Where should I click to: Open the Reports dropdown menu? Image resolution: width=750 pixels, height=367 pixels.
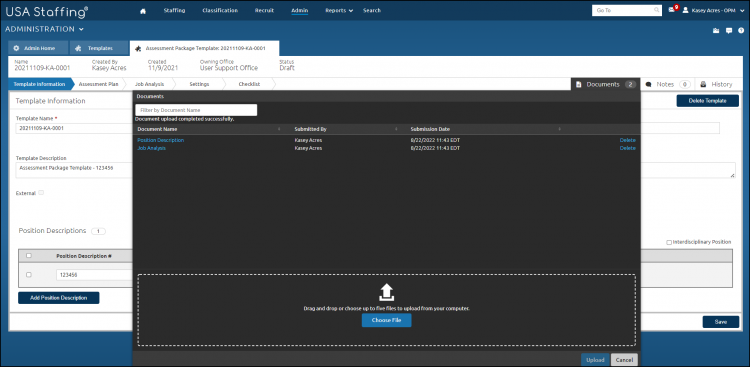pos(339,11)
